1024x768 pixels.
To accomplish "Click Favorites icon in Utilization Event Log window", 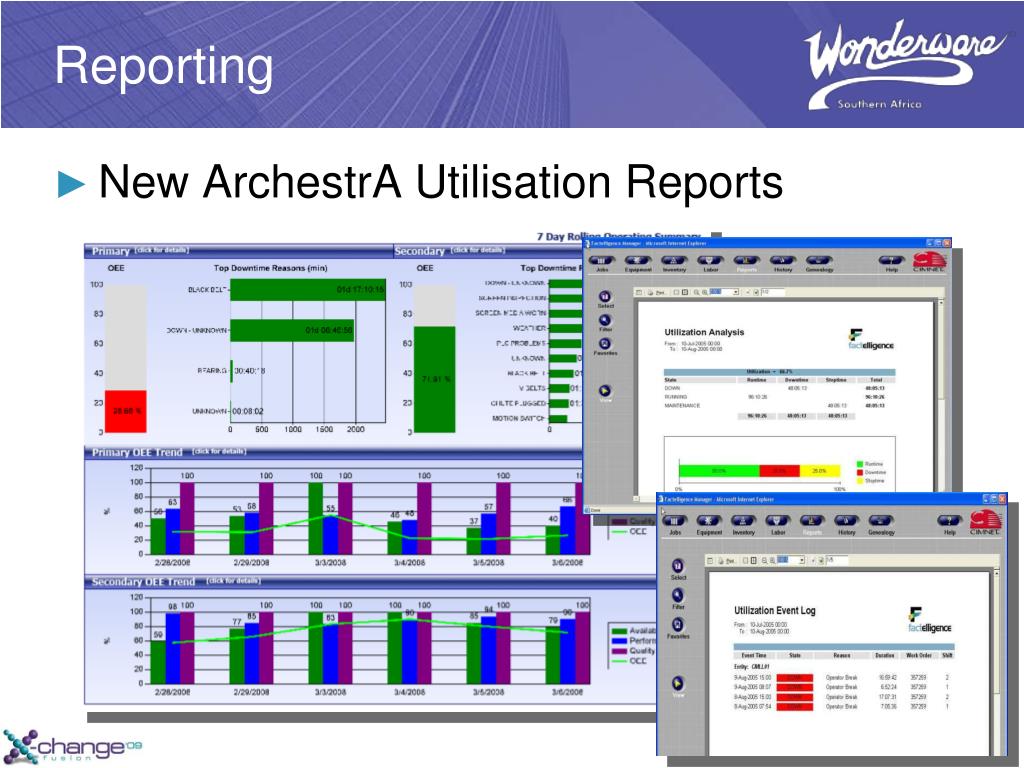I will pos(678,624).
